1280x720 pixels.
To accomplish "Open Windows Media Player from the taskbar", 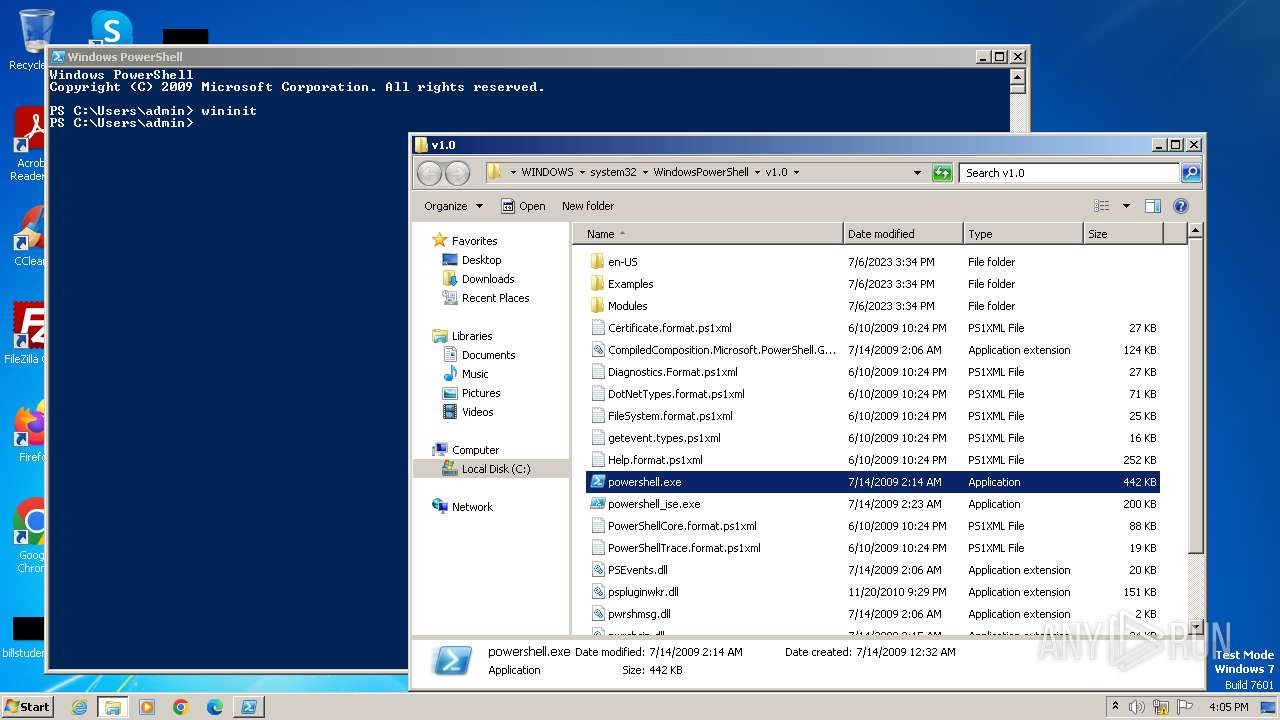I will coord(147,707).
